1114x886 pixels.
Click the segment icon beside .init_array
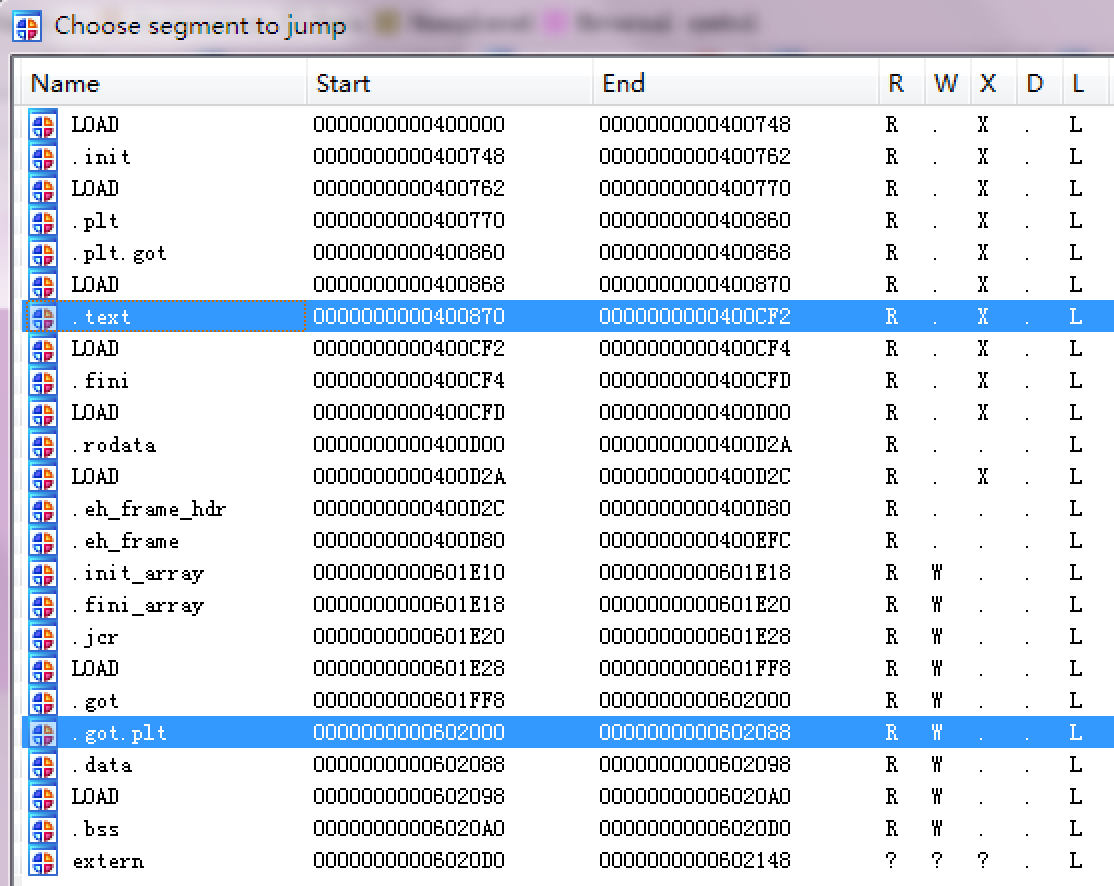(x=43, y=573)
